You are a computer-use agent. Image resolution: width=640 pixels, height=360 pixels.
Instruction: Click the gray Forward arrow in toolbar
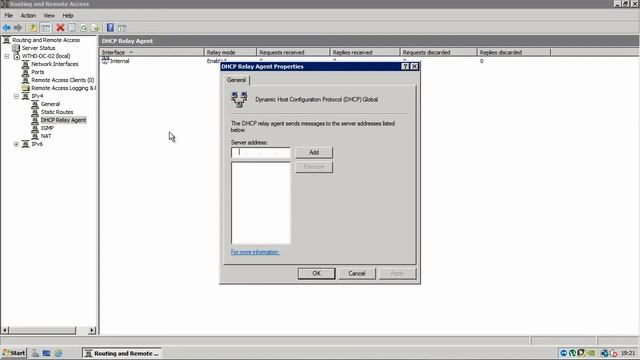point(18,28)
